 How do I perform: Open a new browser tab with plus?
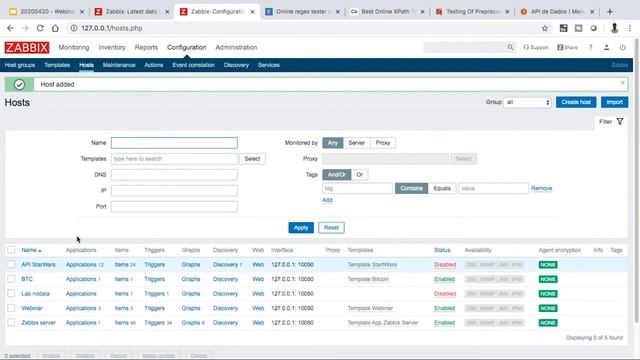pos(610,12)
